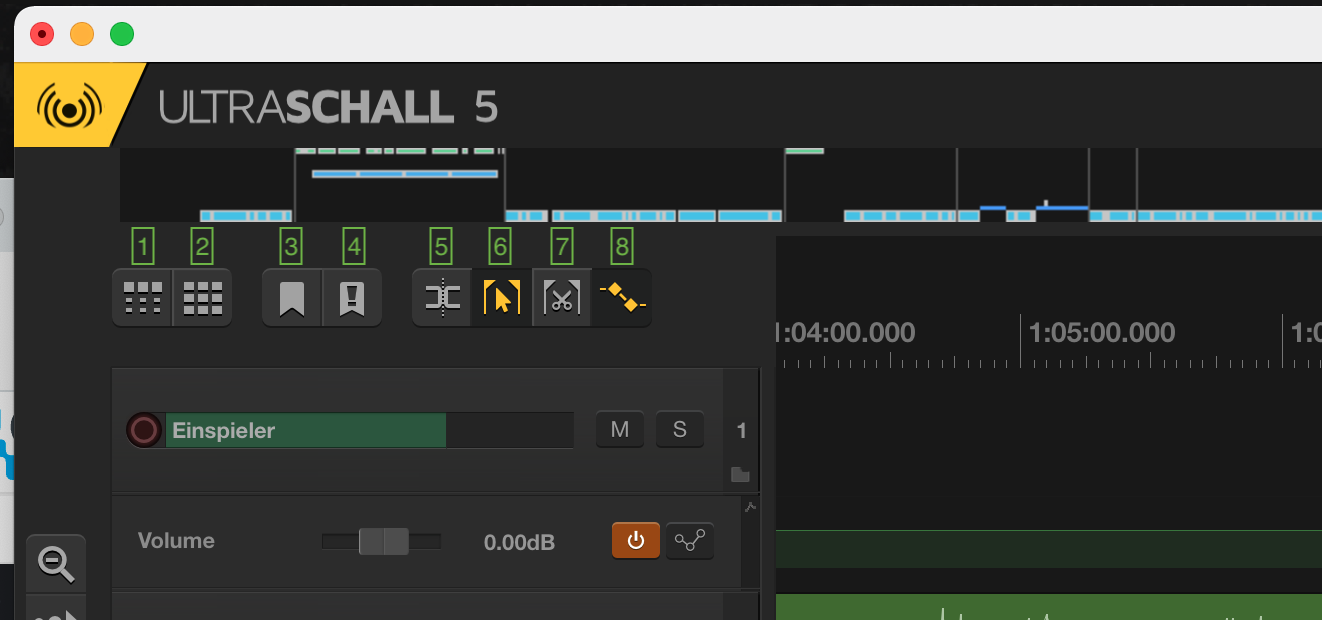Screen dimensions: 1322x620
Task: Click the folder icon on track 1
Action: pyautogui.click(x=740, y=475)
